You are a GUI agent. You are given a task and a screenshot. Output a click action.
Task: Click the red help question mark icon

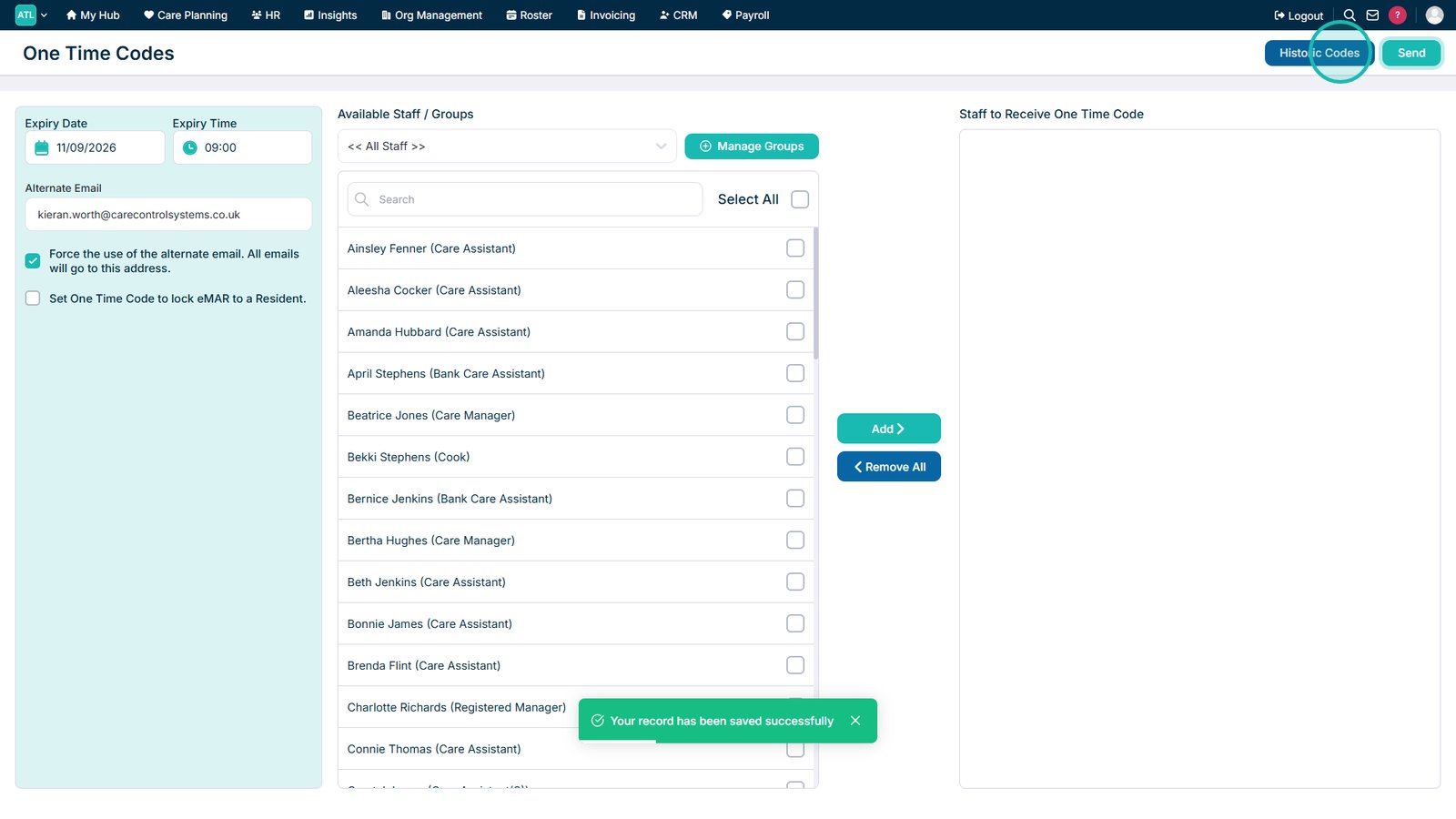[x=1398, y=15]
